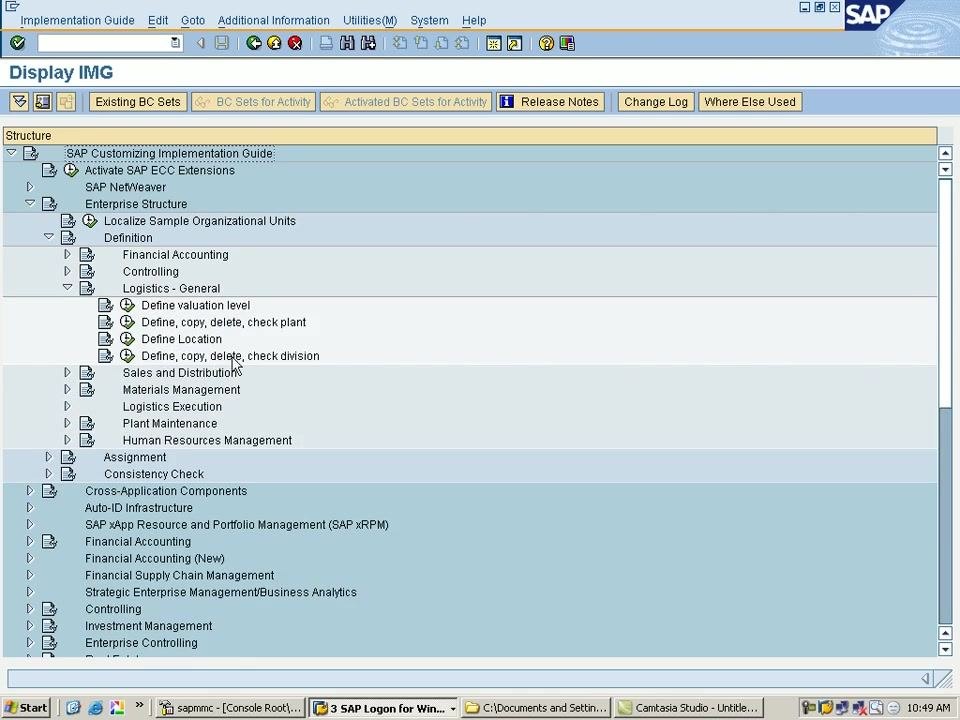Expand the Sales and Distribution node
This screenshot has height=720, width=960.
coord(67,372)
